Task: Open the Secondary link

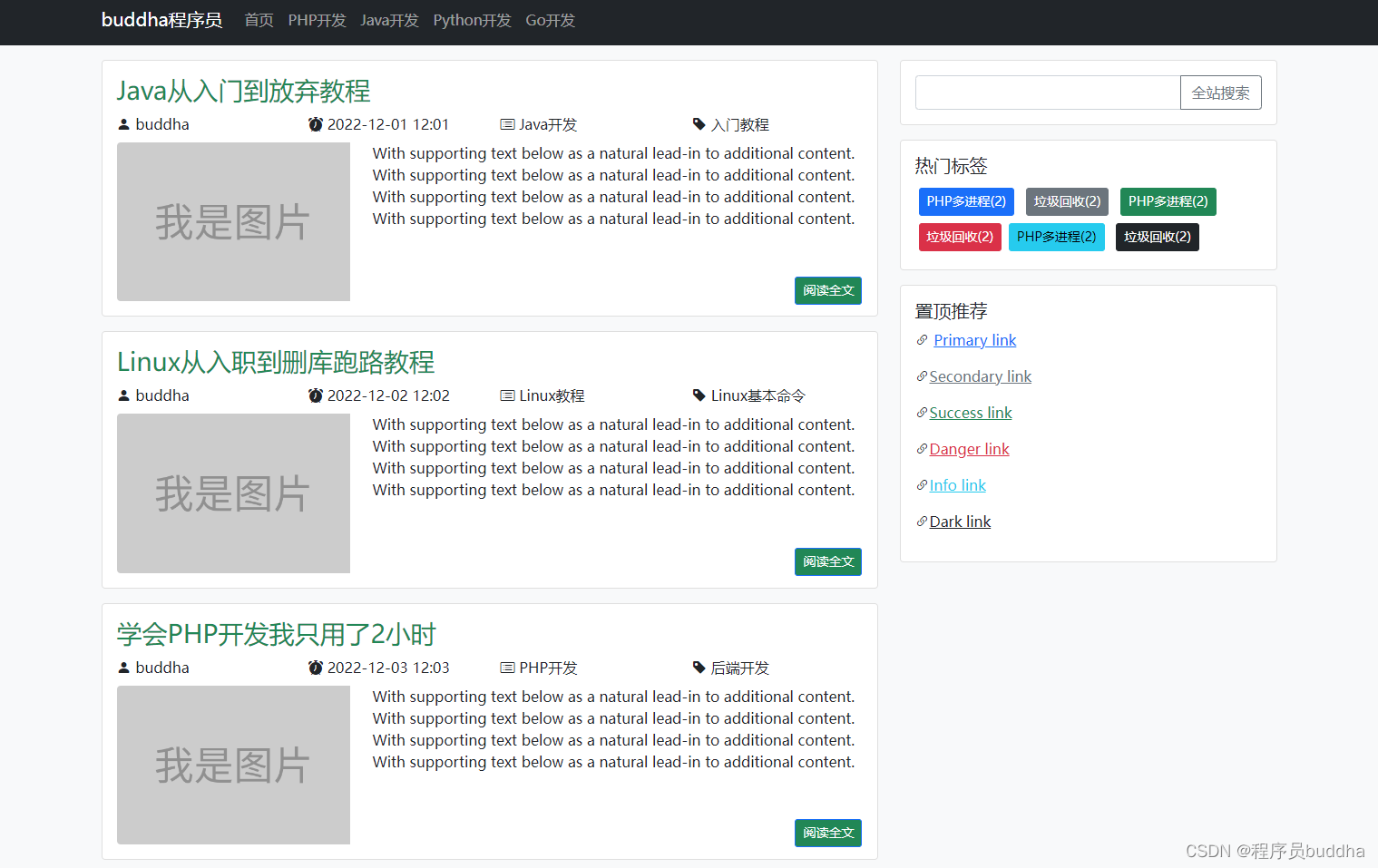Action: click(x=980, y=376)
